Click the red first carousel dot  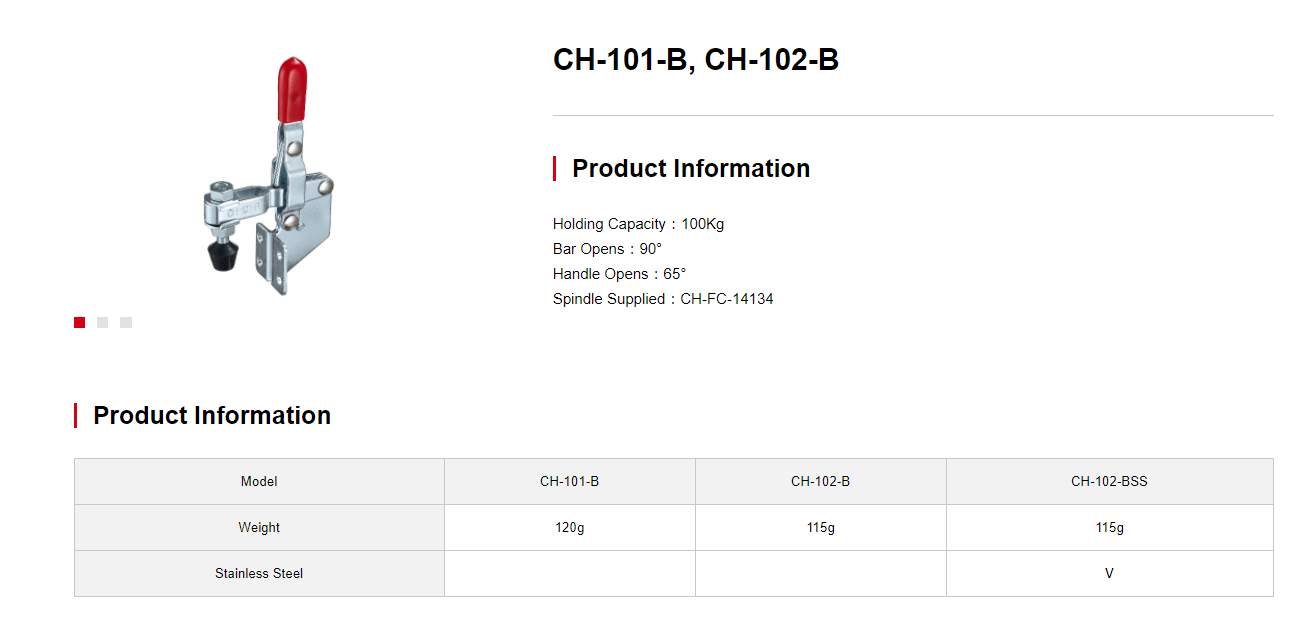tap(79, 322)
